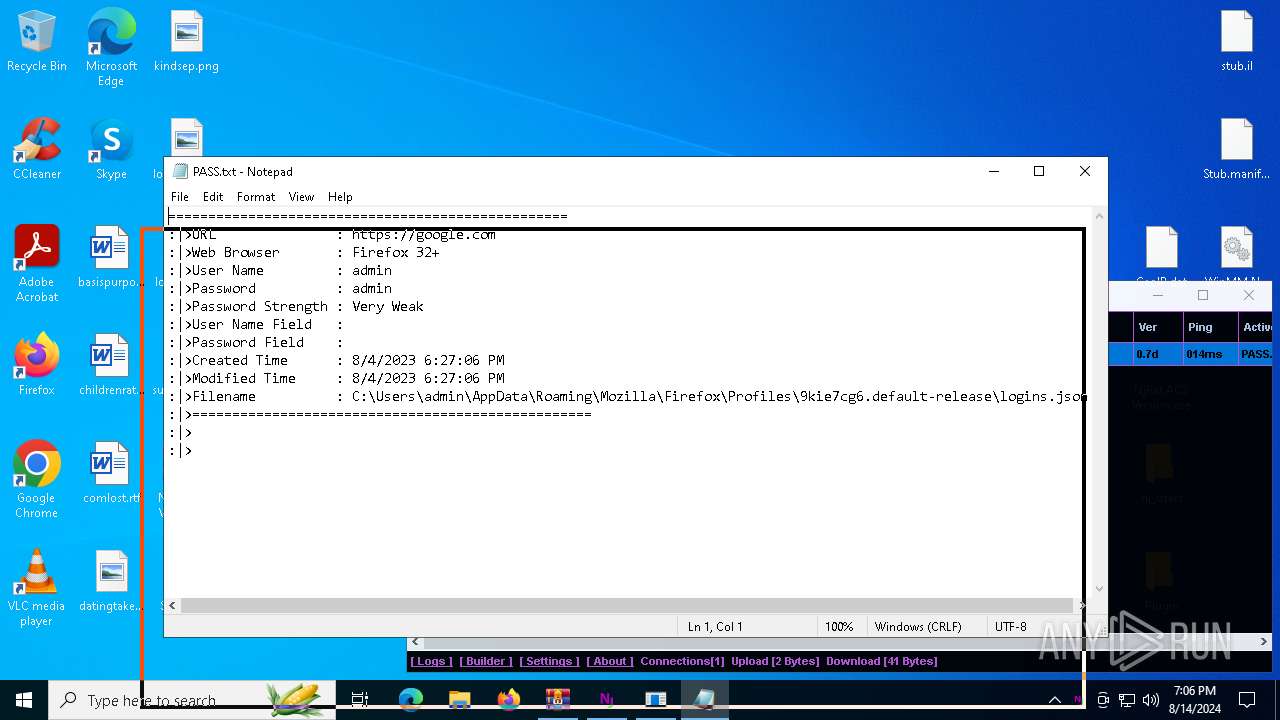Click the clock showing 7:06 PM
This screenshot has height=720, width=1280.
click(1194, 700)
